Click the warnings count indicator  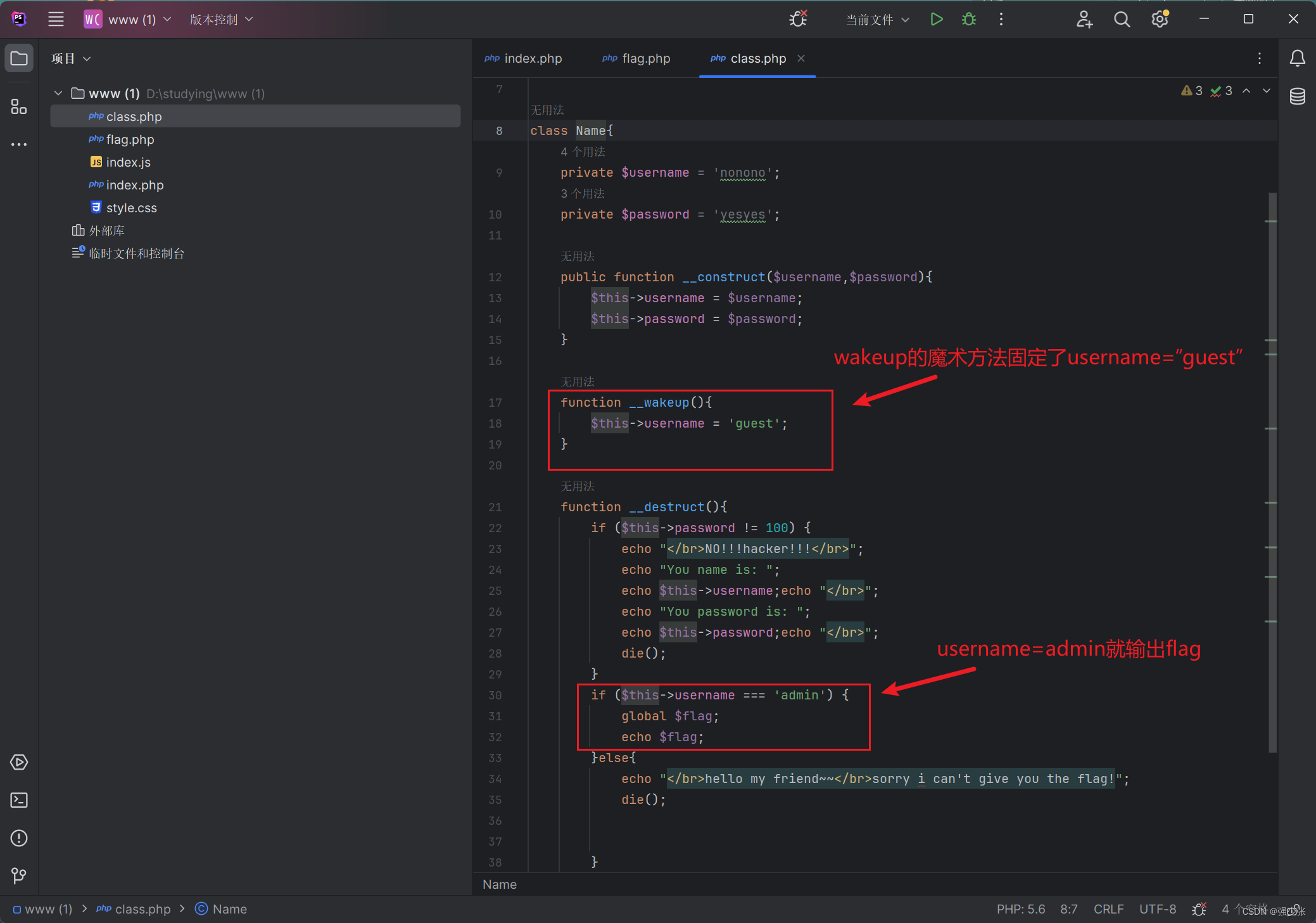pyautogui.click(x=1191, y=91)
